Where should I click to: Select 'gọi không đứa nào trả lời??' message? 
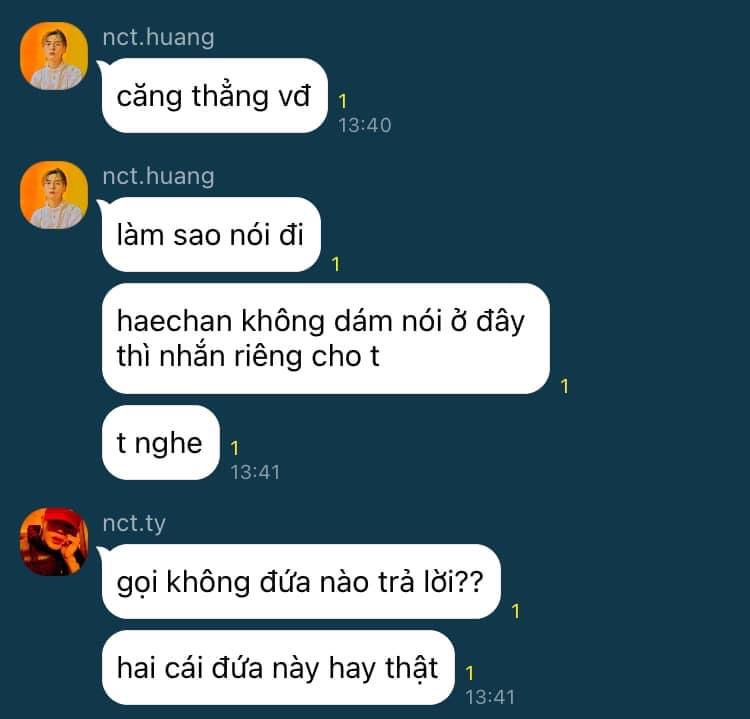click(x=301, y=582)
